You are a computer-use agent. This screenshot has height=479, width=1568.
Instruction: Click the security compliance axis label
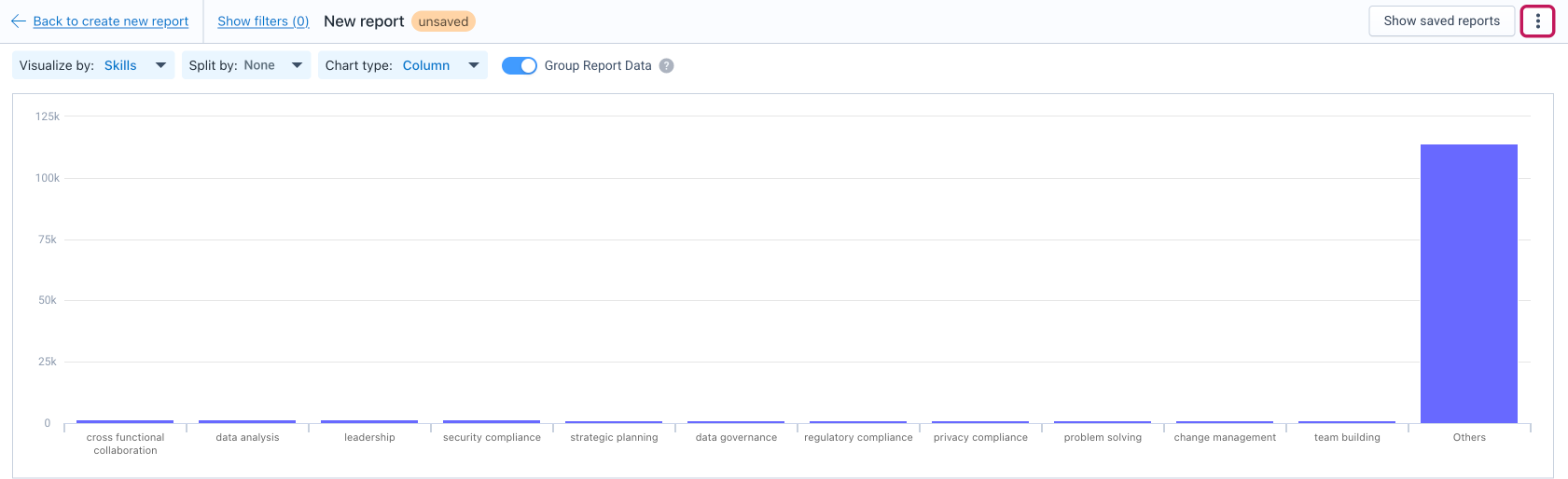[x=491, y=437]
